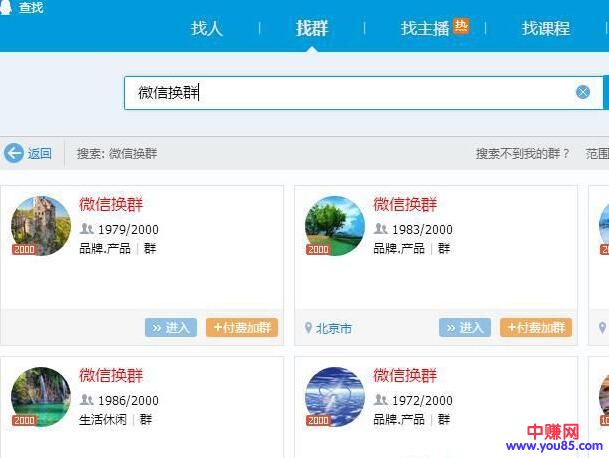
Task: Open the heart cloud avatar group thumbnail
Action: point(334,396)
